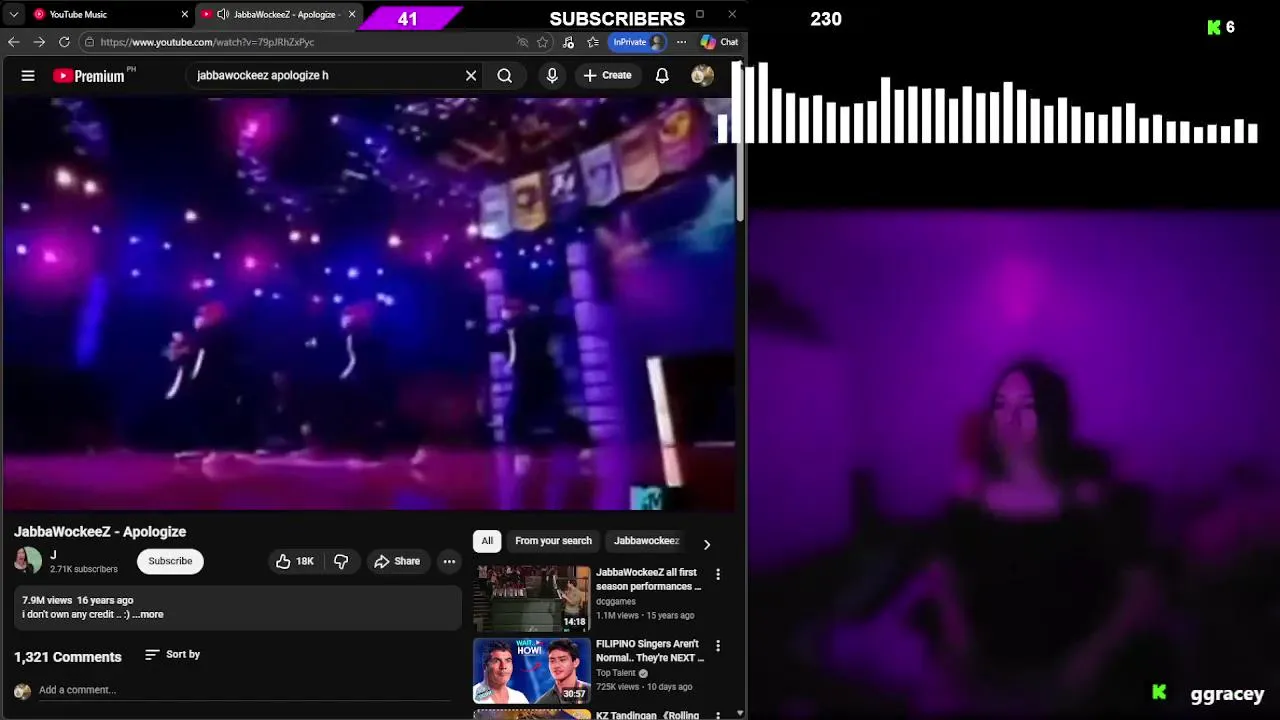Click the 7.9M views 16 years ago text
1280x720 pixels.
[x=78, y=600]
